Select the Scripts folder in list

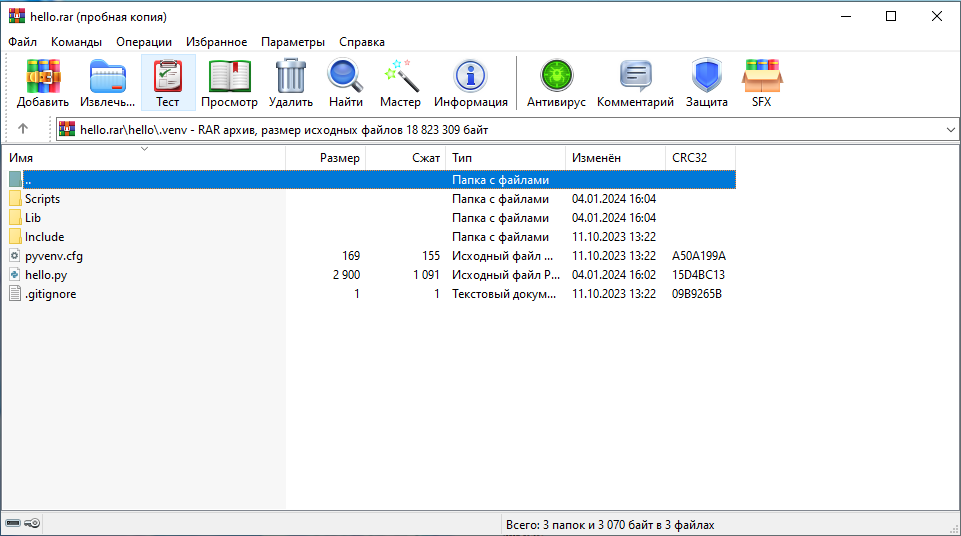42,199
